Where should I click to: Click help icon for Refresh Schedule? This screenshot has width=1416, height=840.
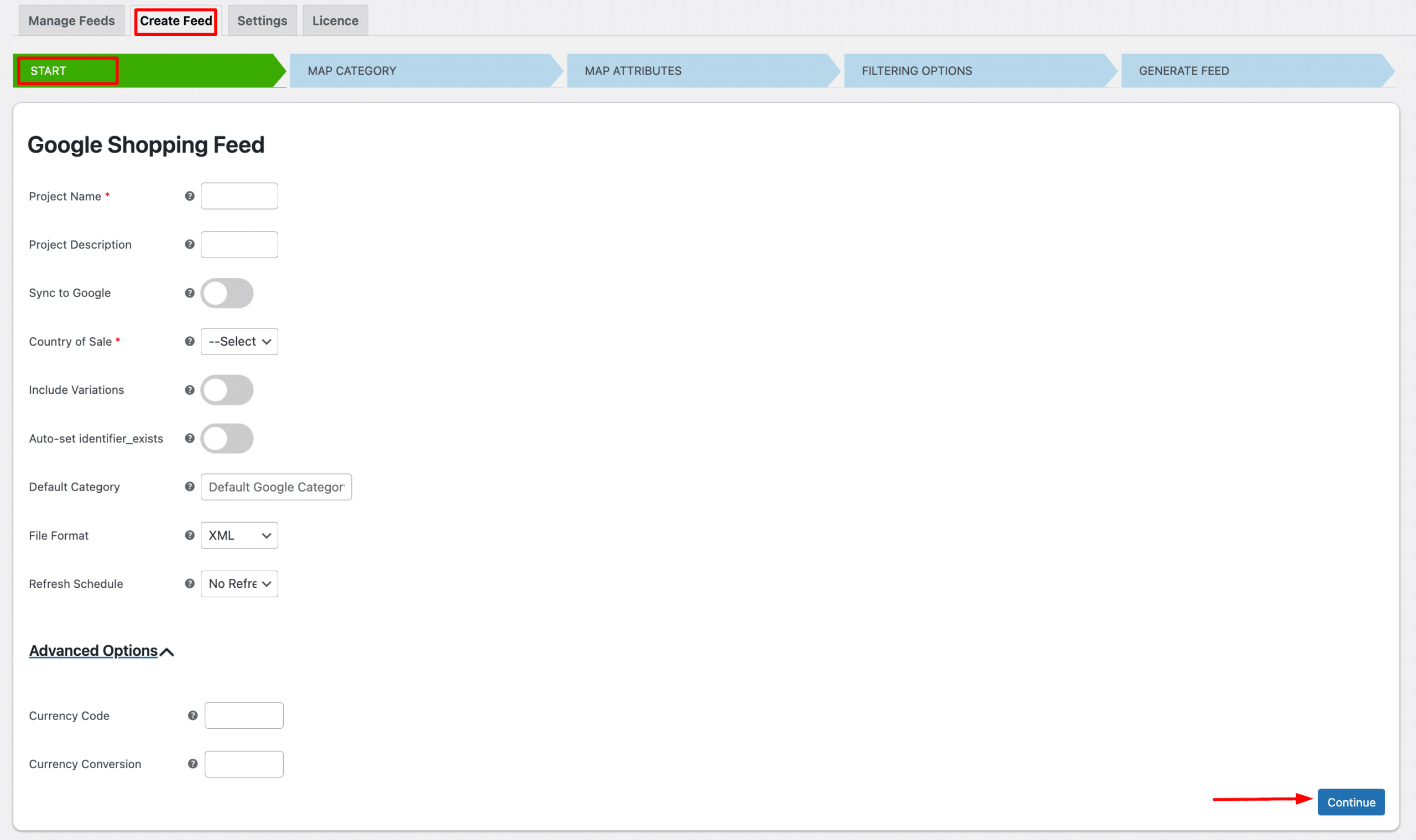click(x=190, y=583)
